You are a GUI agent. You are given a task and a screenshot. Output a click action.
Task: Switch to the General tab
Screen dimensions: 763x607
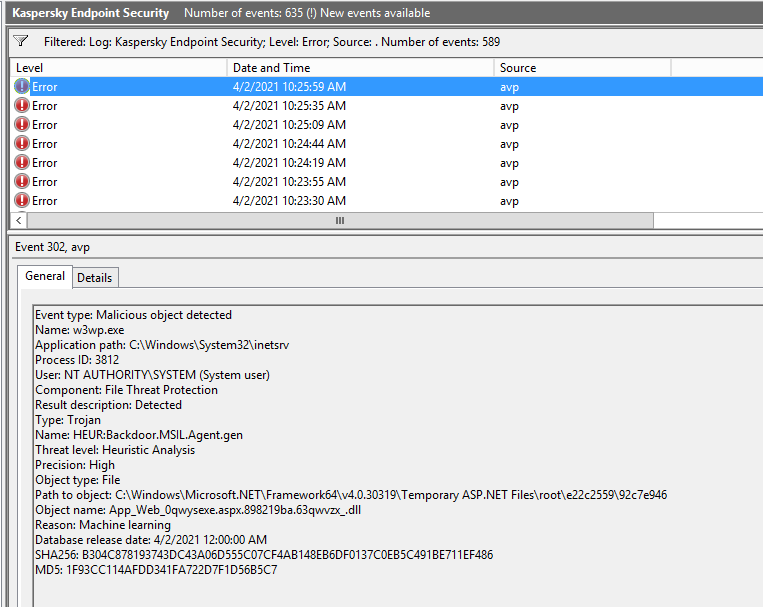45,276
